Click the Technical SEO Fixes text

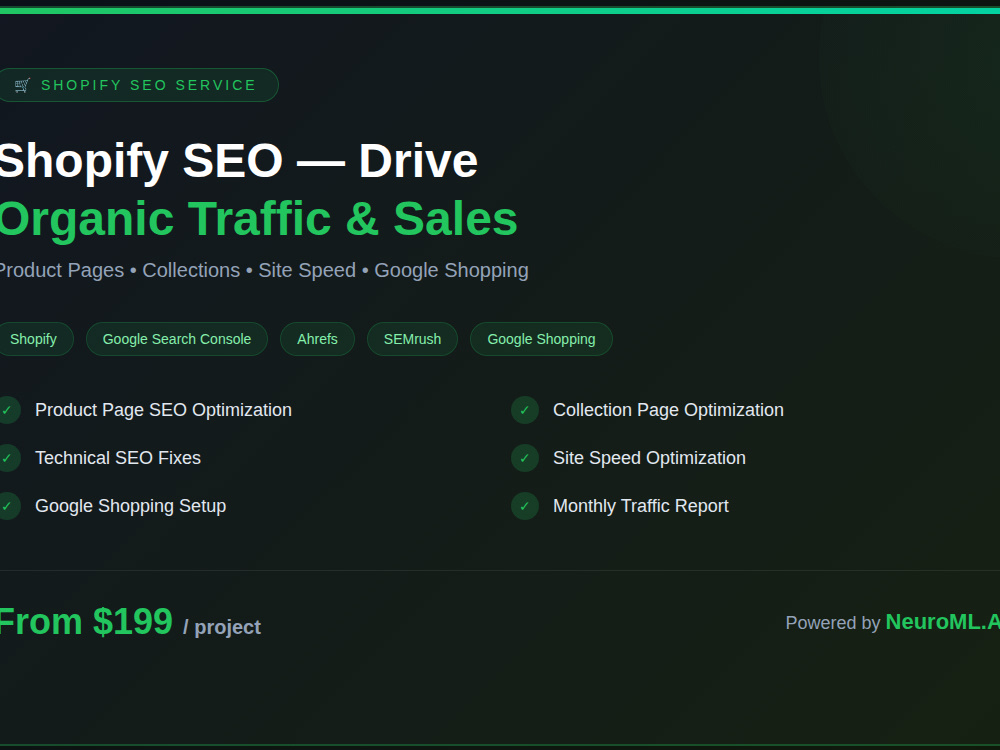point(118,458)
